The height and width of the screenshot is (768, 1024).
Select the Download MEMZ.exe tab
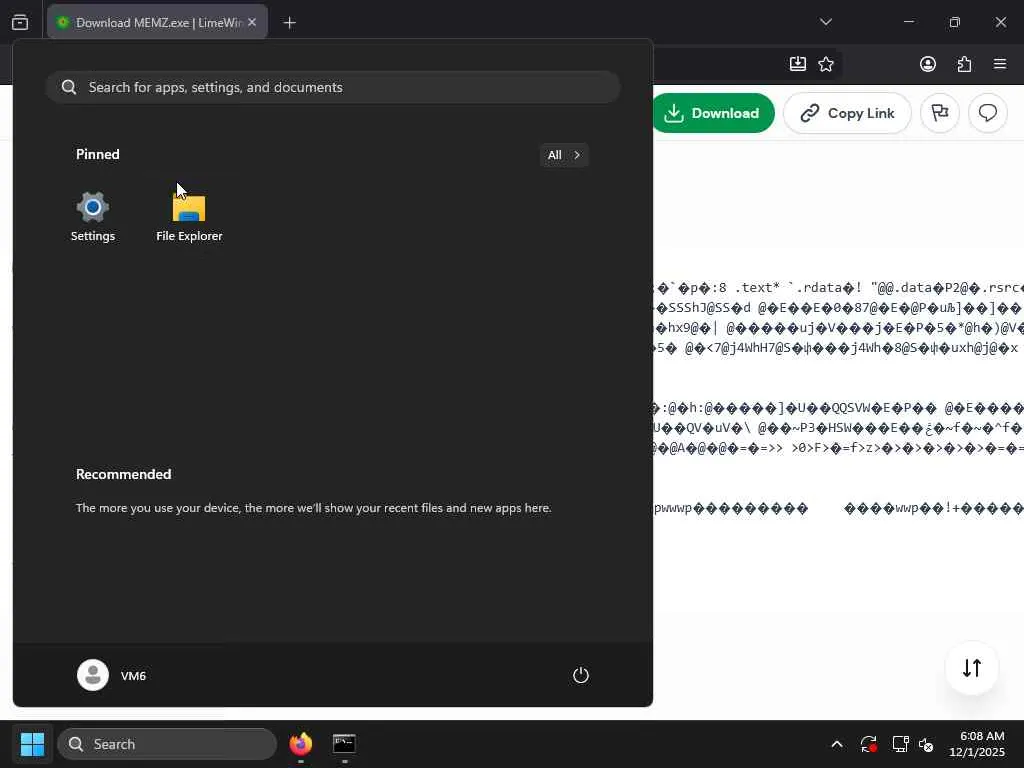tap(157, 22)
